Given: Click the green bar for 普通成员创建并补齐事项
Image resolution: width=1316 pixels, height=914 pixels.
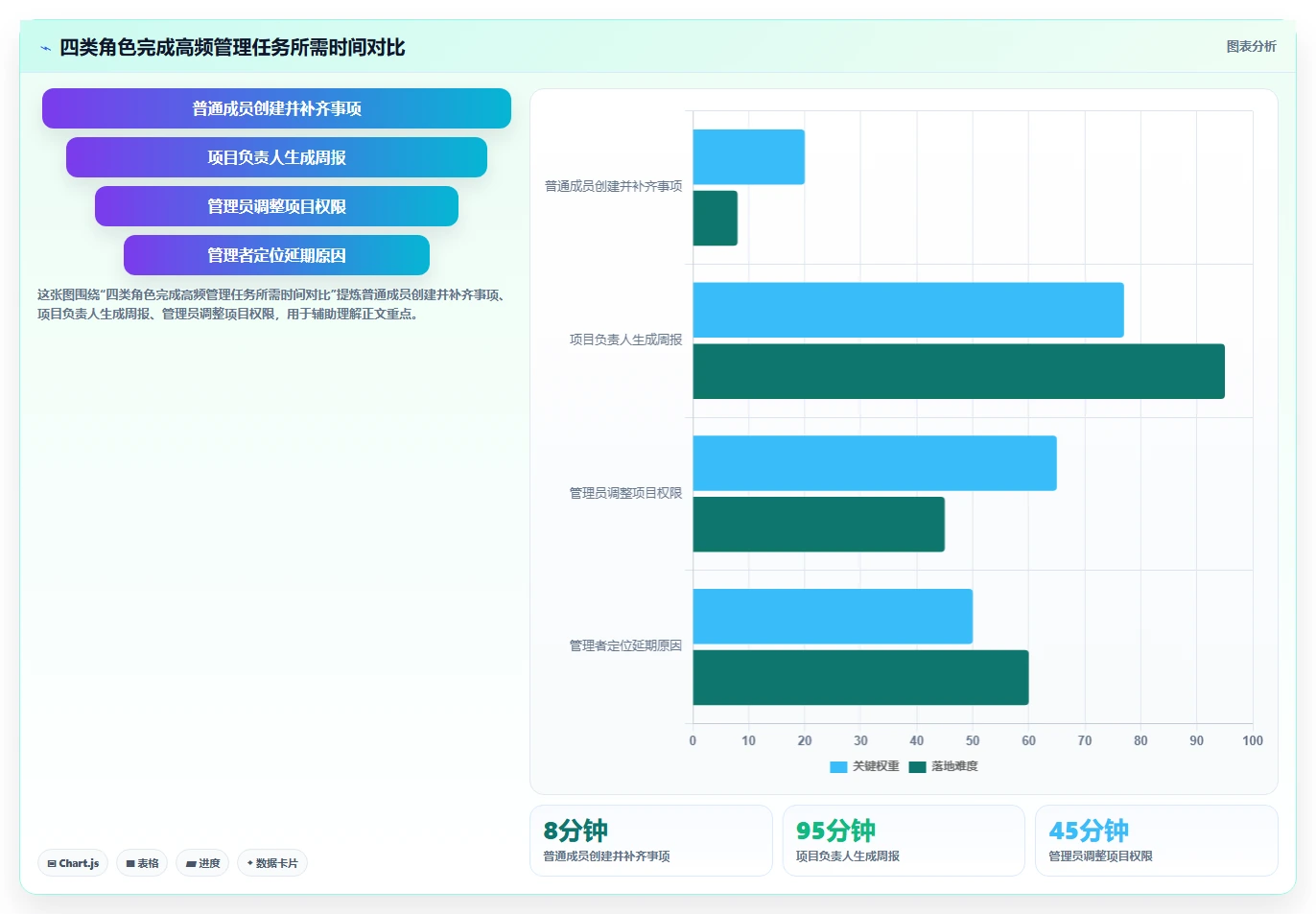Looking at the screenshot, I should 716,218.
